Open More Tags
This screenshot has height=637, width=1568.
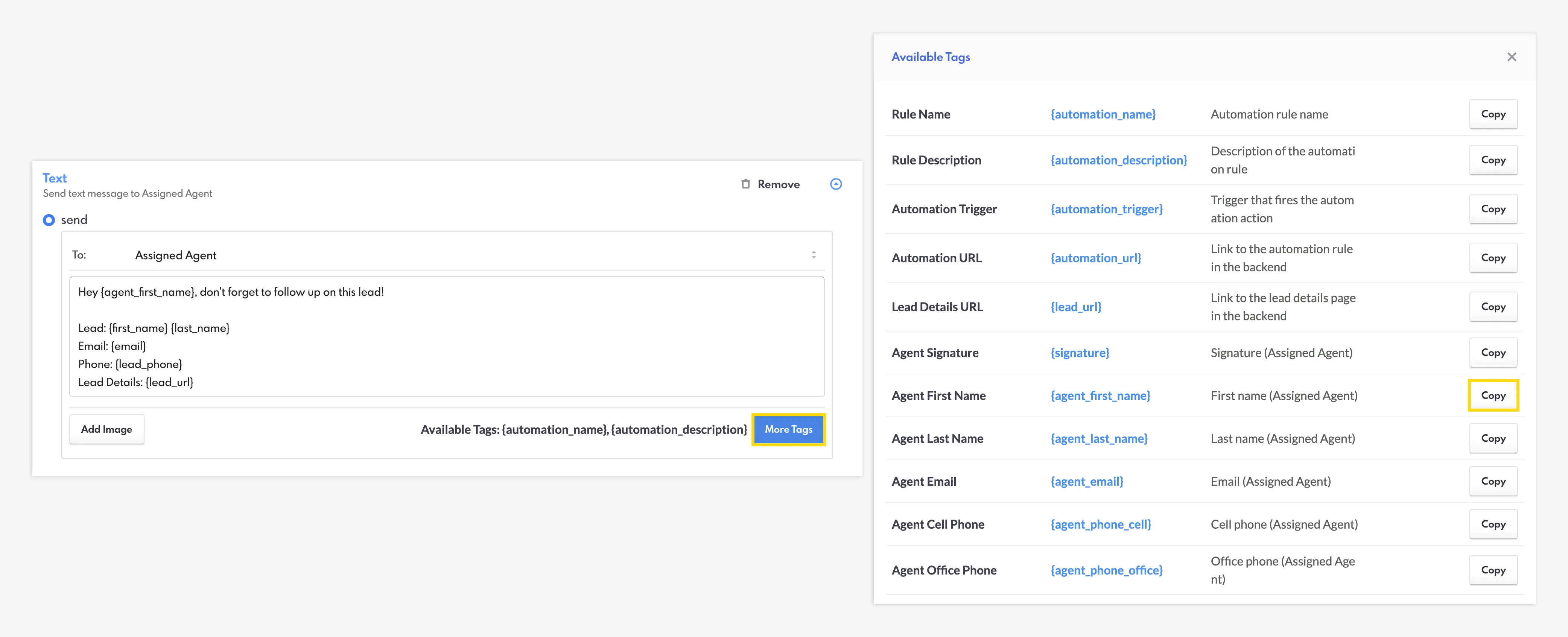[x=788, y=430]
